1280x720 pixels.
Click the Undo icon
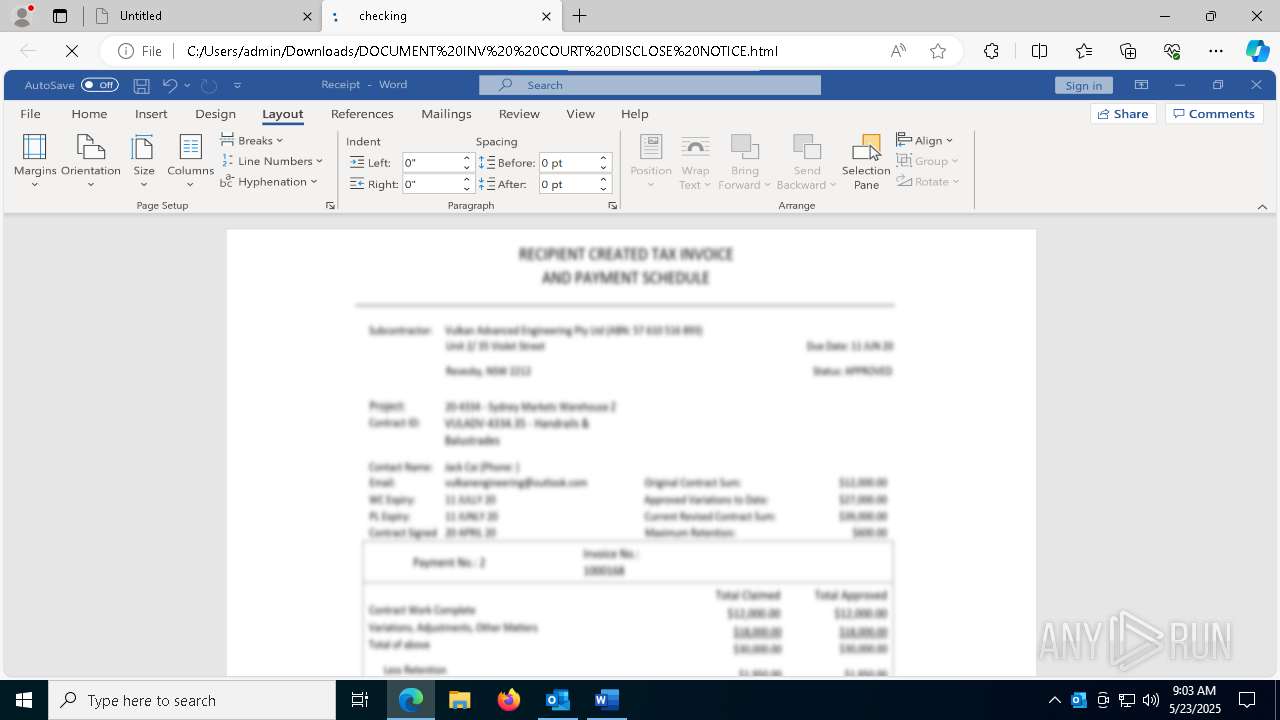coord(170,85)
